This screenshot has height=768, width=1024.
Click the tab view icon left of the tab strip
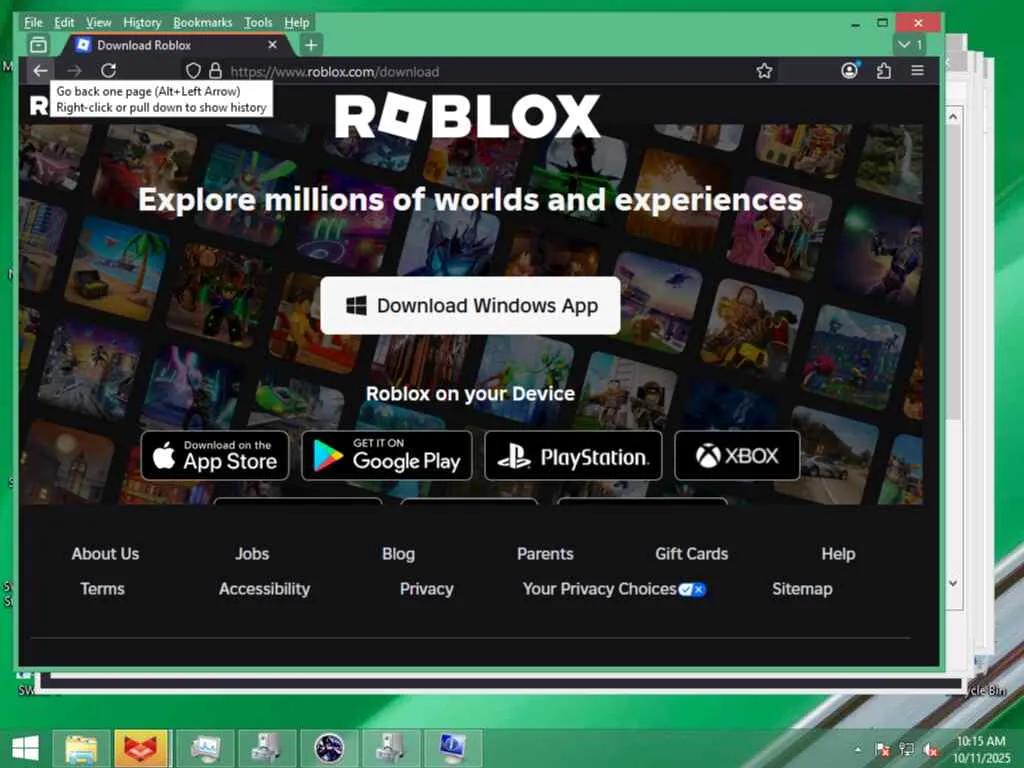39,45
